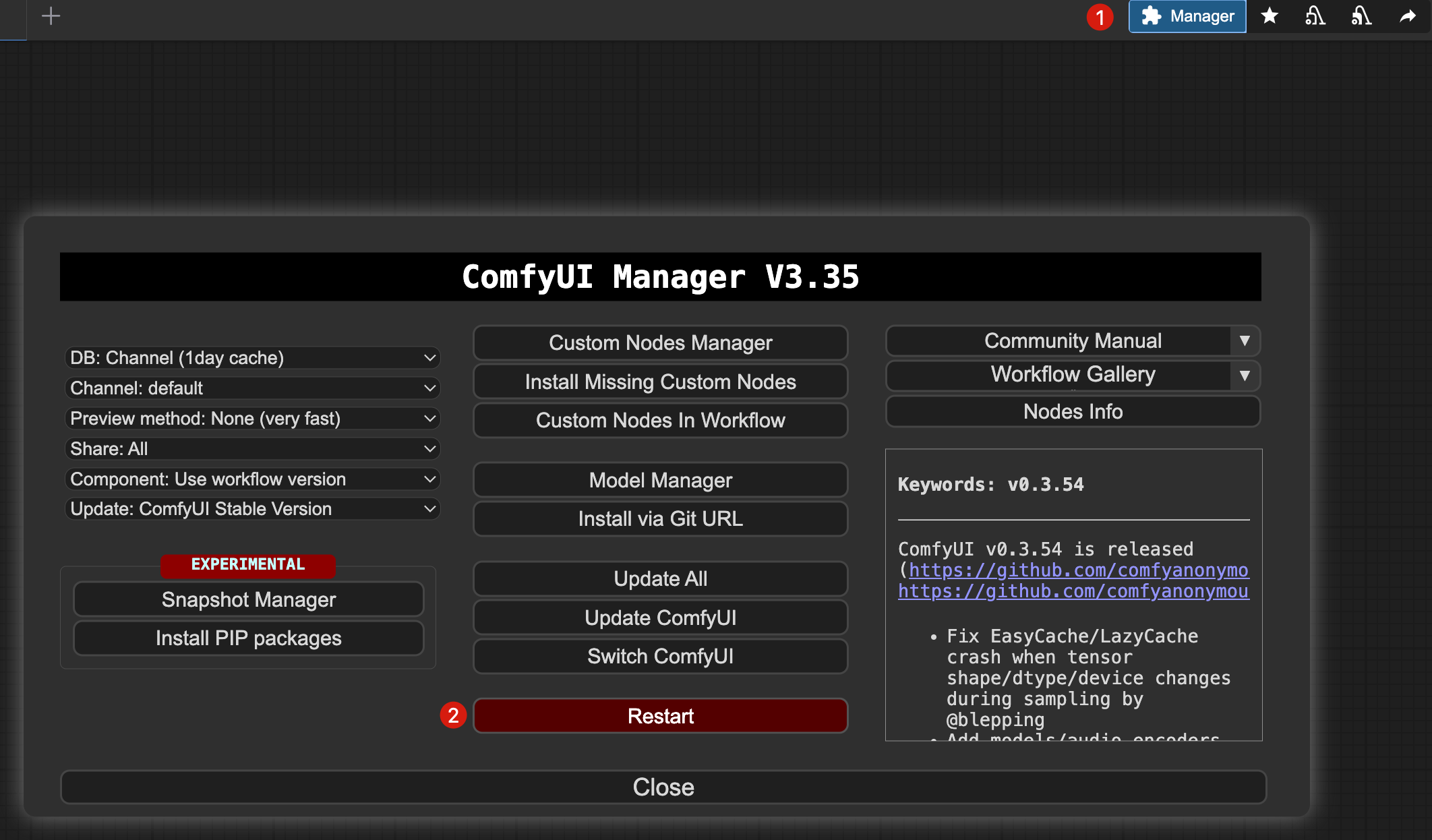Close the ComfyUI Manager dialog
1432x840 pixels.
point(663,787)
